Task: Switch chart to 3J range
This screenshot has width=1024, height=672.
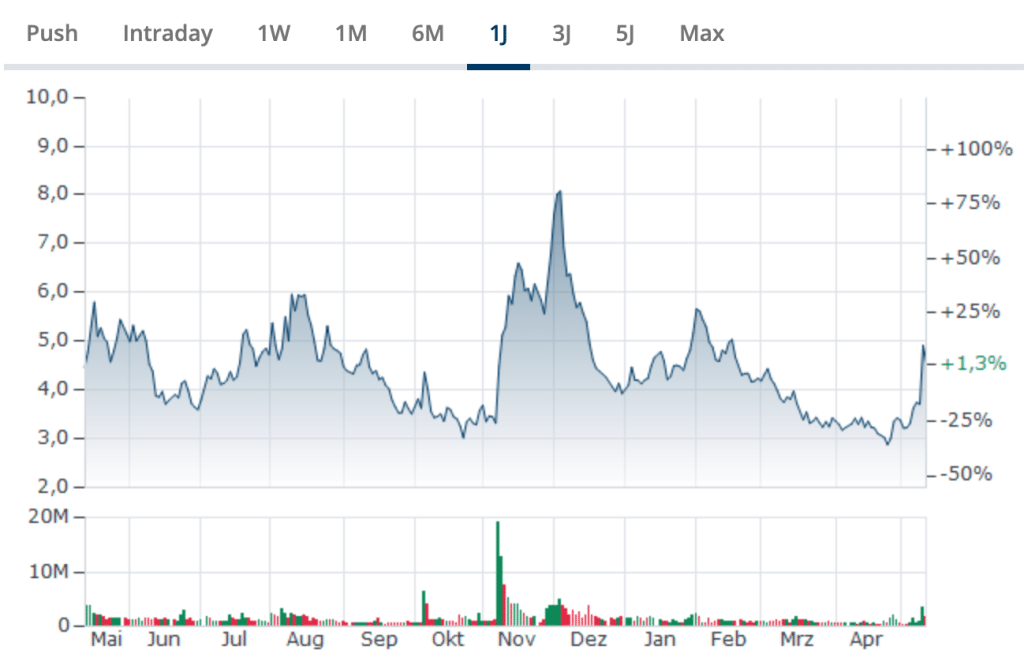Action: [x=561, y=33]
